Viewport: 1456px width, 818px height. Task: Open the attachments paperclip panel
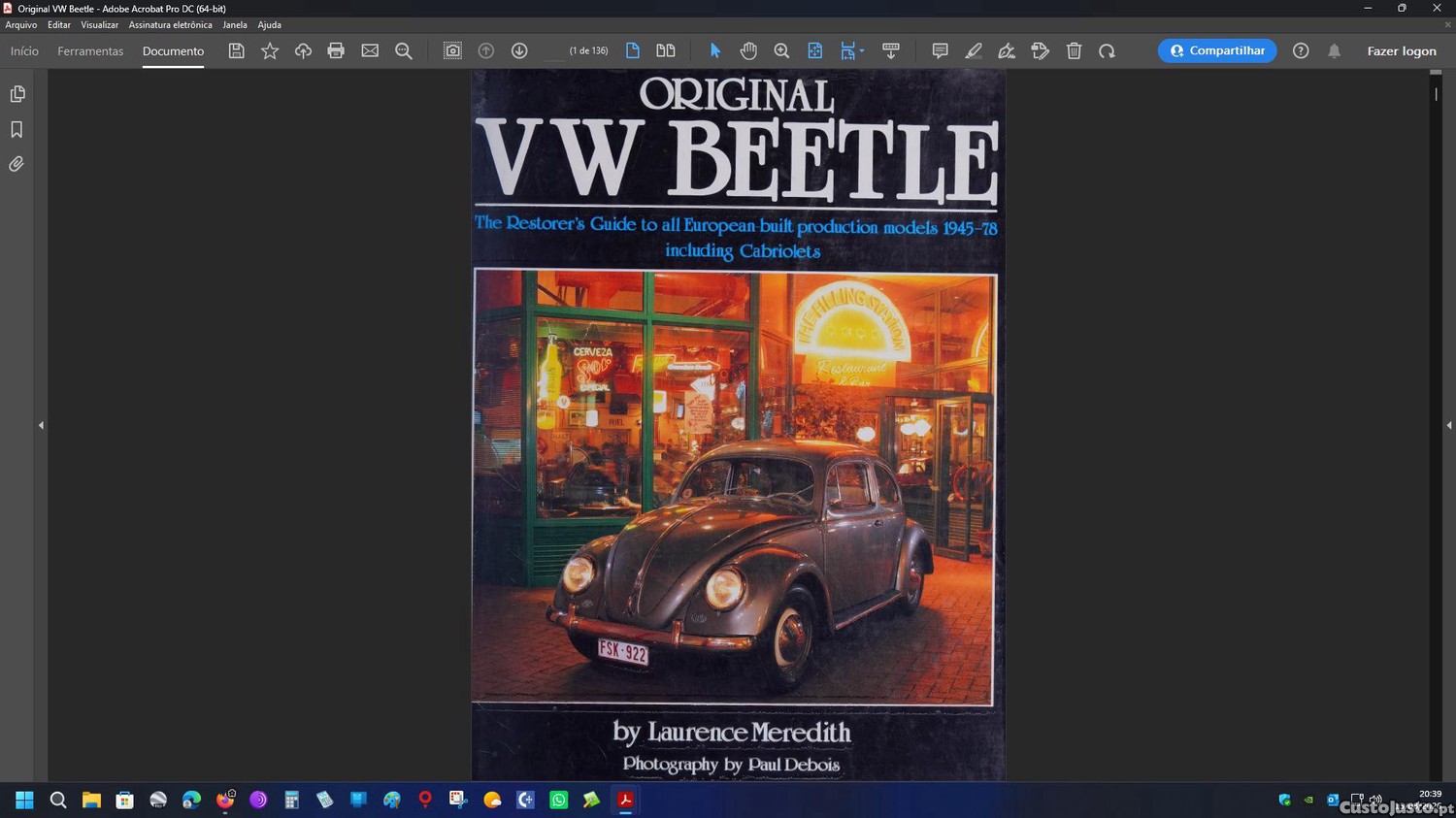(x=17, y=164)
